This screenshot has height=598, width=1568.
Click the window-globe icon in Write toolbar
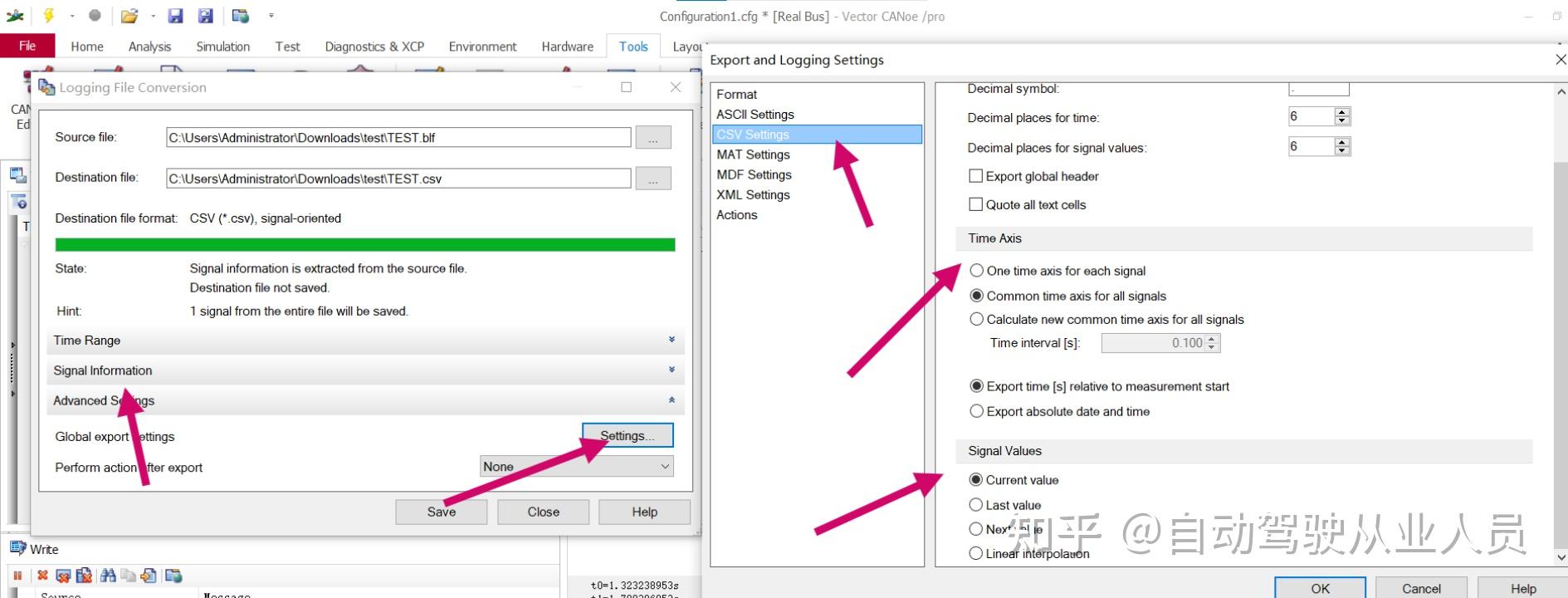click(173, 576)
